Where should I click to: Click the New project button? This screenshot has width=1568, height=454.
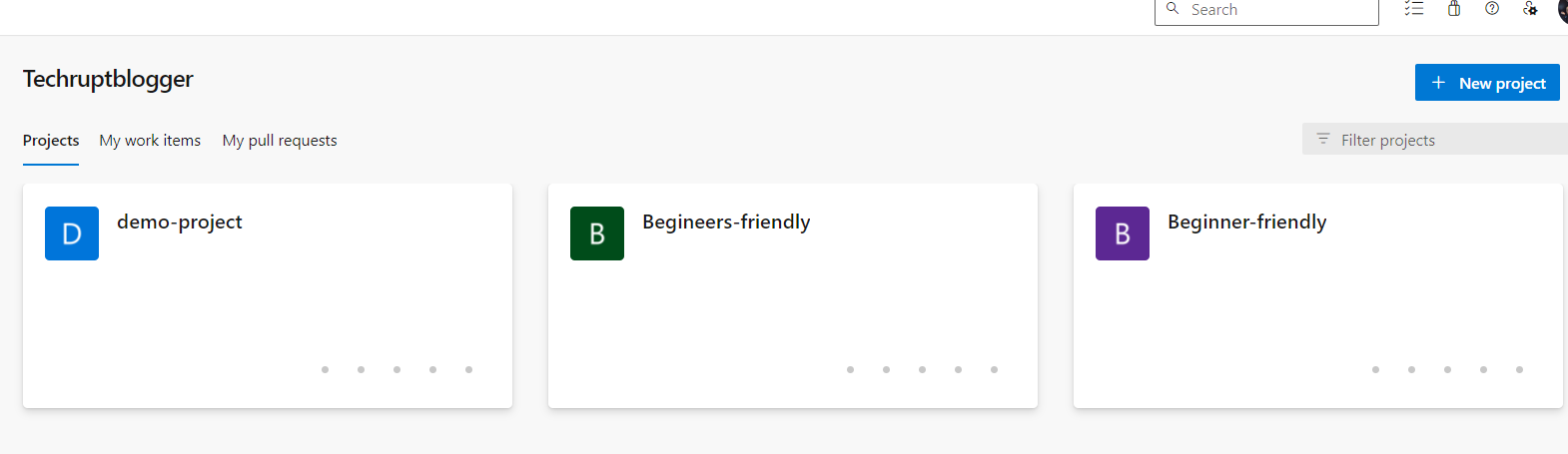(1487, 83)
